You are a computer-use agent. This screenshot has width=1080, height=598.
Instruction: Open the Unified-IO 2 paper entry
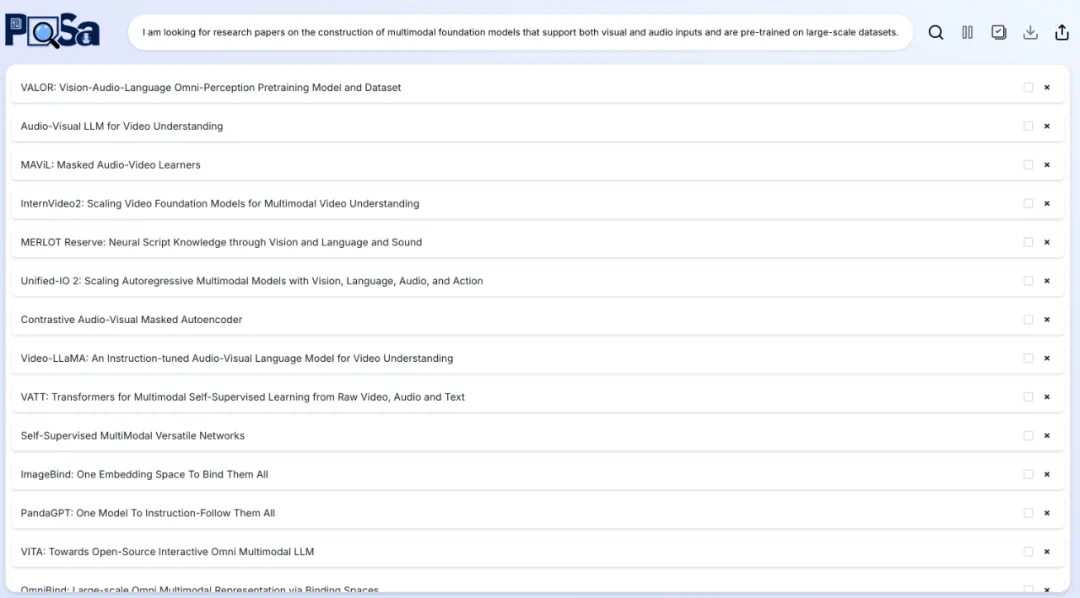[x=252, y=282]
